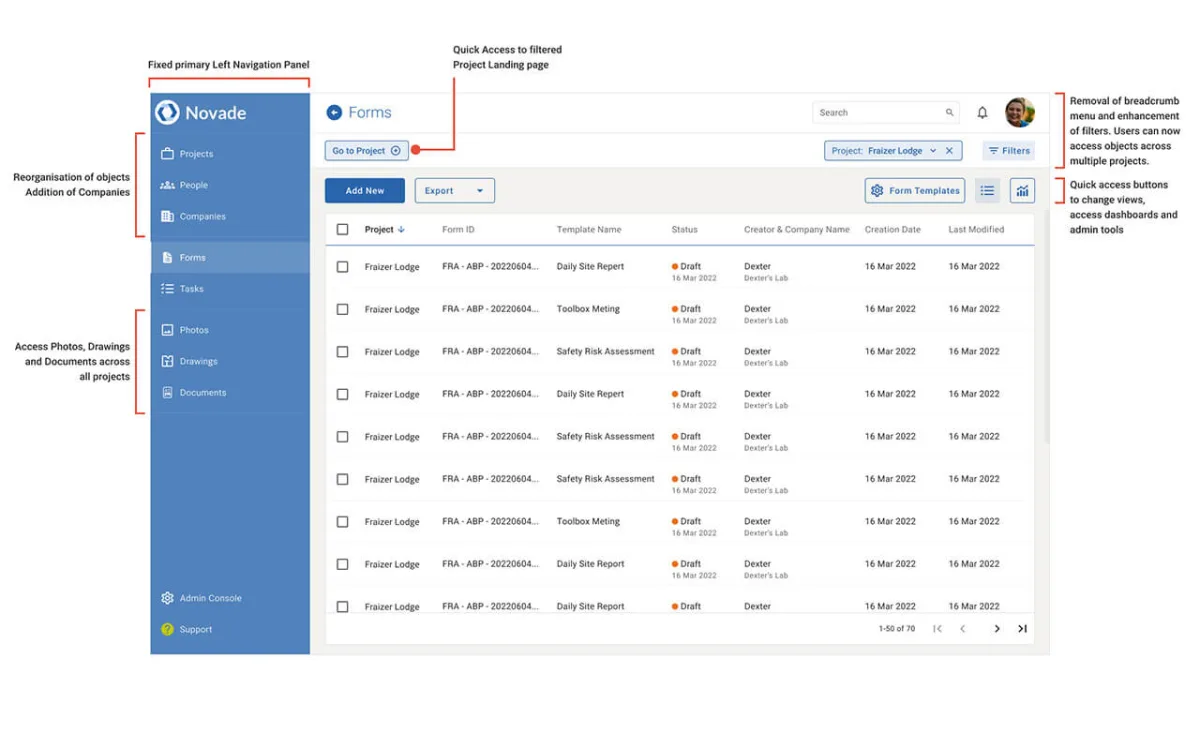Jump to the last page arrow
This screenshot has height=748, width=1200.
pos(1022,629)
